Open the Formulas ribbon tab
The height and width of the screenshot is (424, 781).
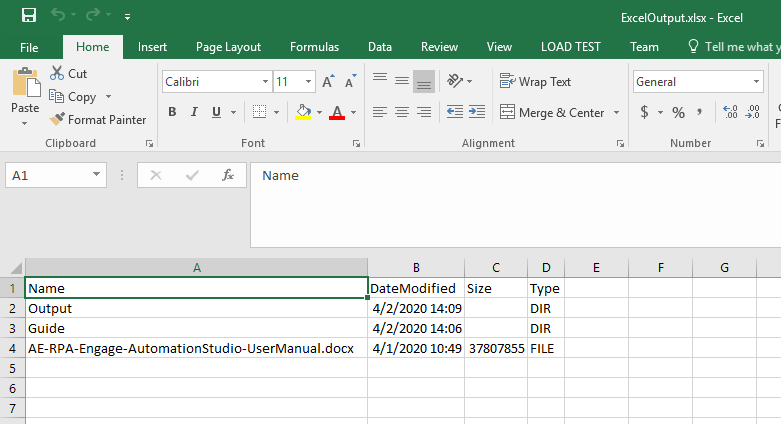314,47
